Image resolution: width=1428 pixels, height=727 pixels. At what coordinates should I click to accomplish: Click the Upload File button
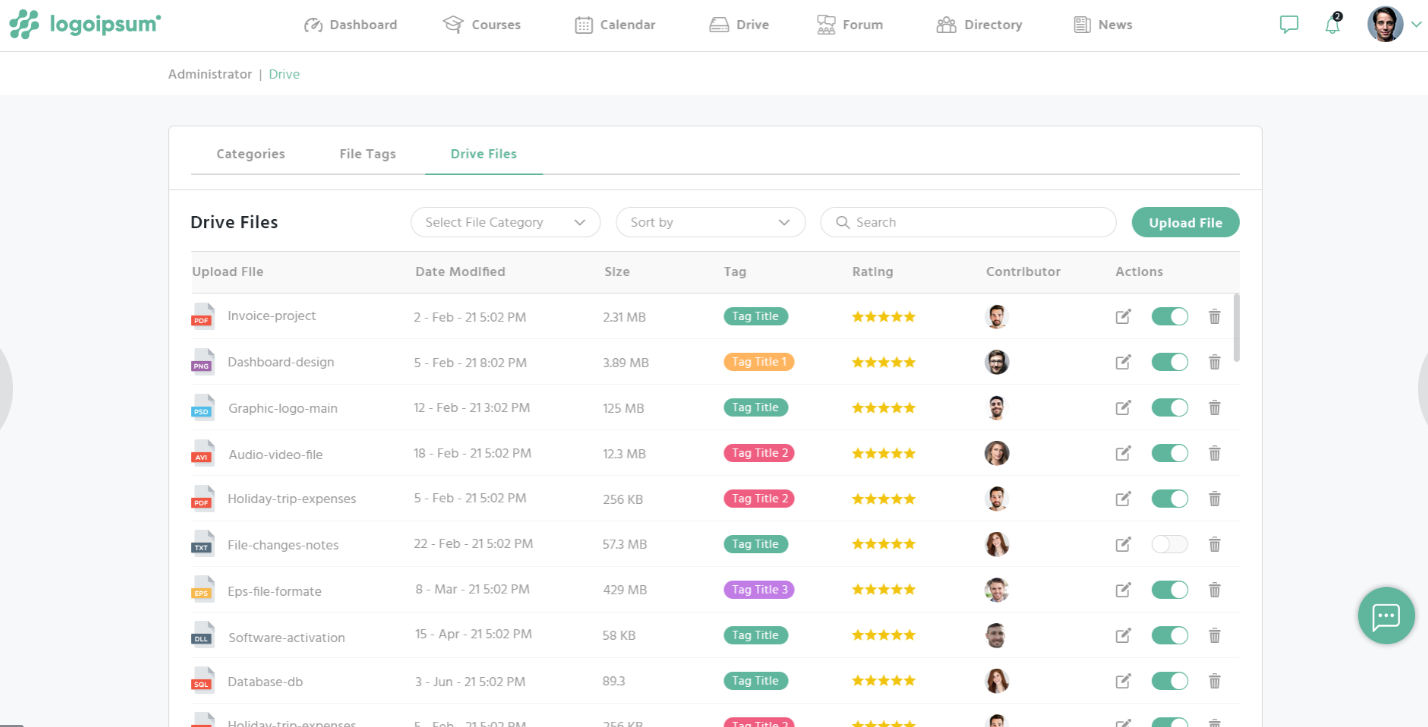[1185, 222]
